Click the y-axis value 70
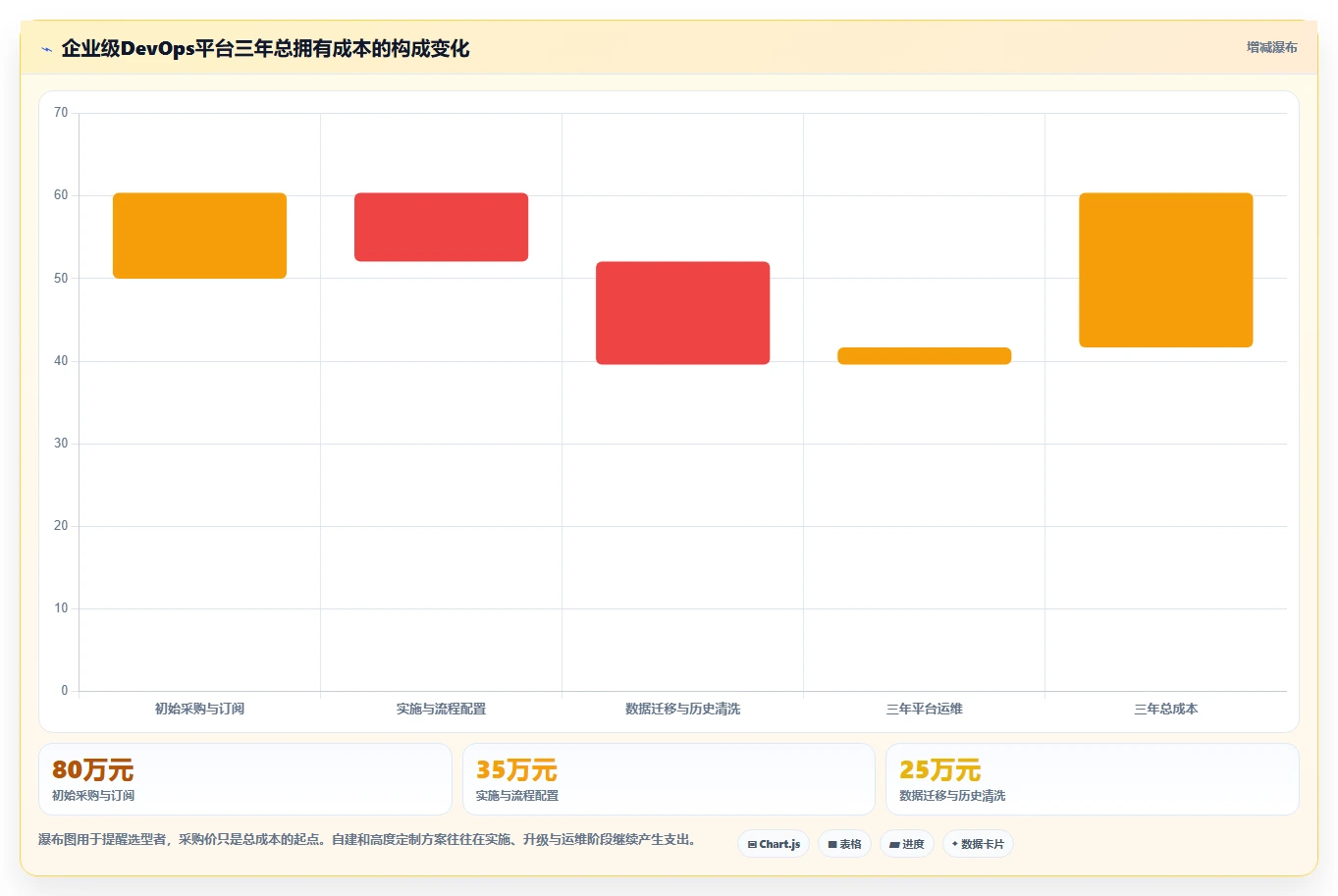 coord(61,113)
